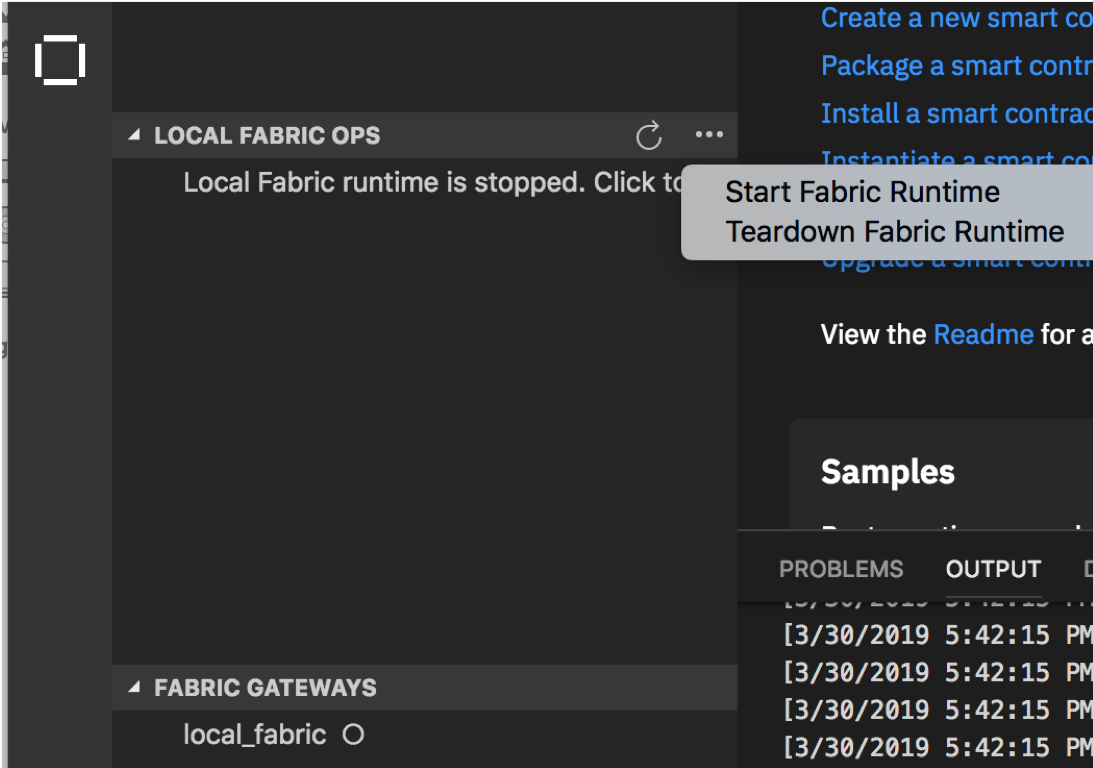Click the local_fabric disconnected status circle
The width and height of the screenshot is (1093, 768).
353,735
